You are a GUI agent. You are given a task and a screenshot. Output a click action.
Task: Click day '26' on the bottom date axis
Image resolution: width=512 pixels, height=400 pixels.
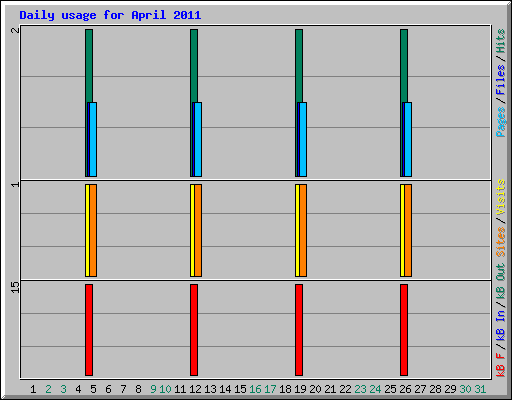click(x=405, y=389)
